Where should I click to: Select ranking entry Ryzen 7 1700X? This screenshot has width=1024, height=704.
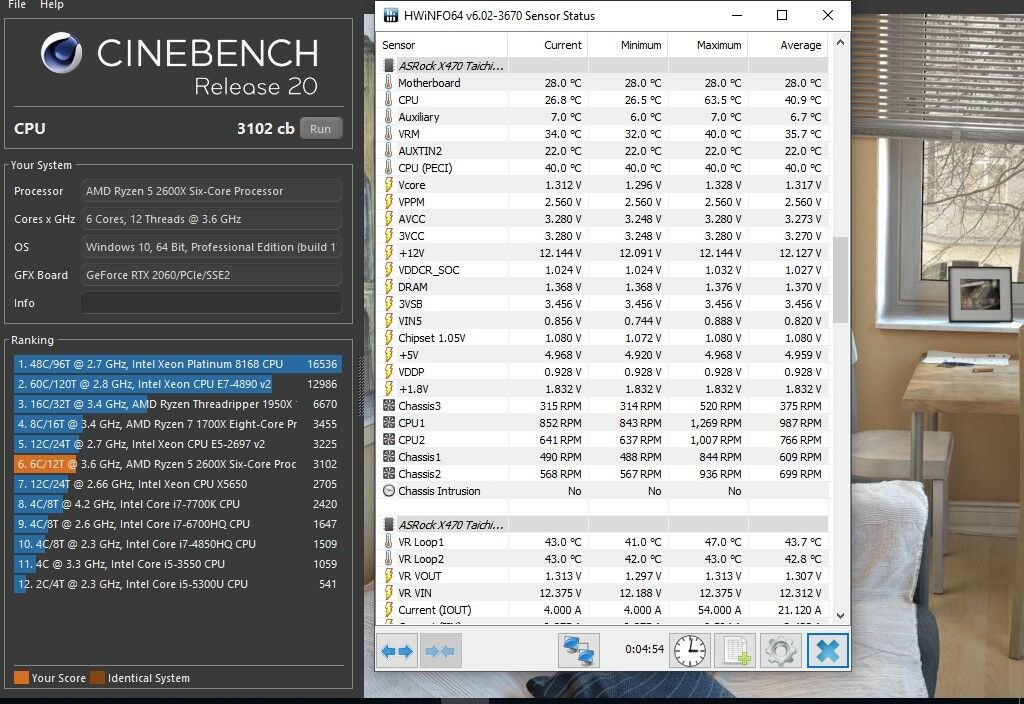[x=176, y=424]
